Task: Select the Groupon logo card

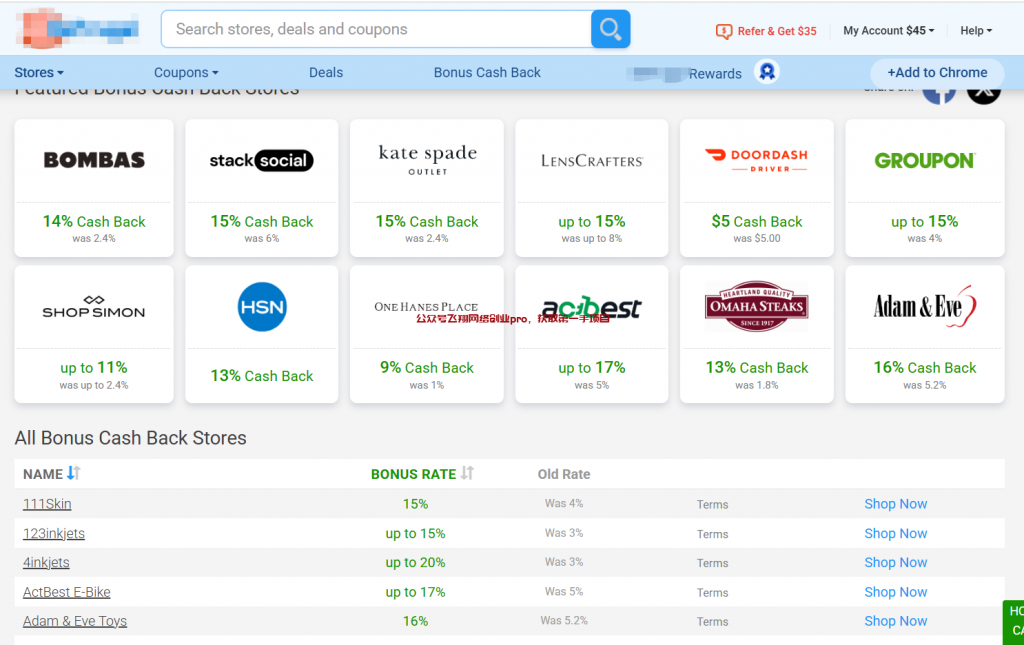Action: 924,160
